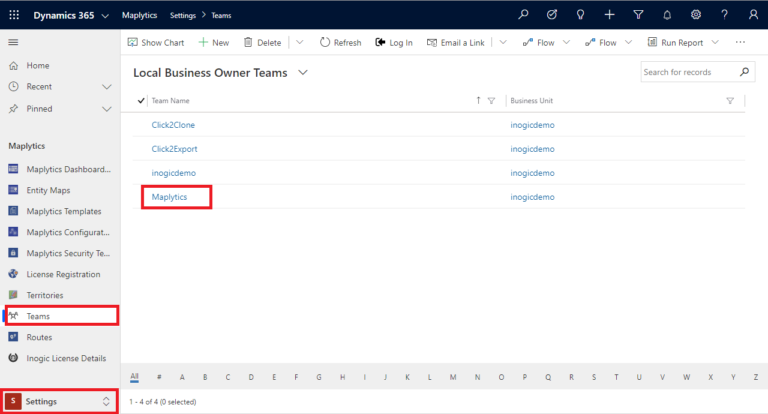Filter records by letter C
This screenshot has width=768, height=414.
pos(228,377)
